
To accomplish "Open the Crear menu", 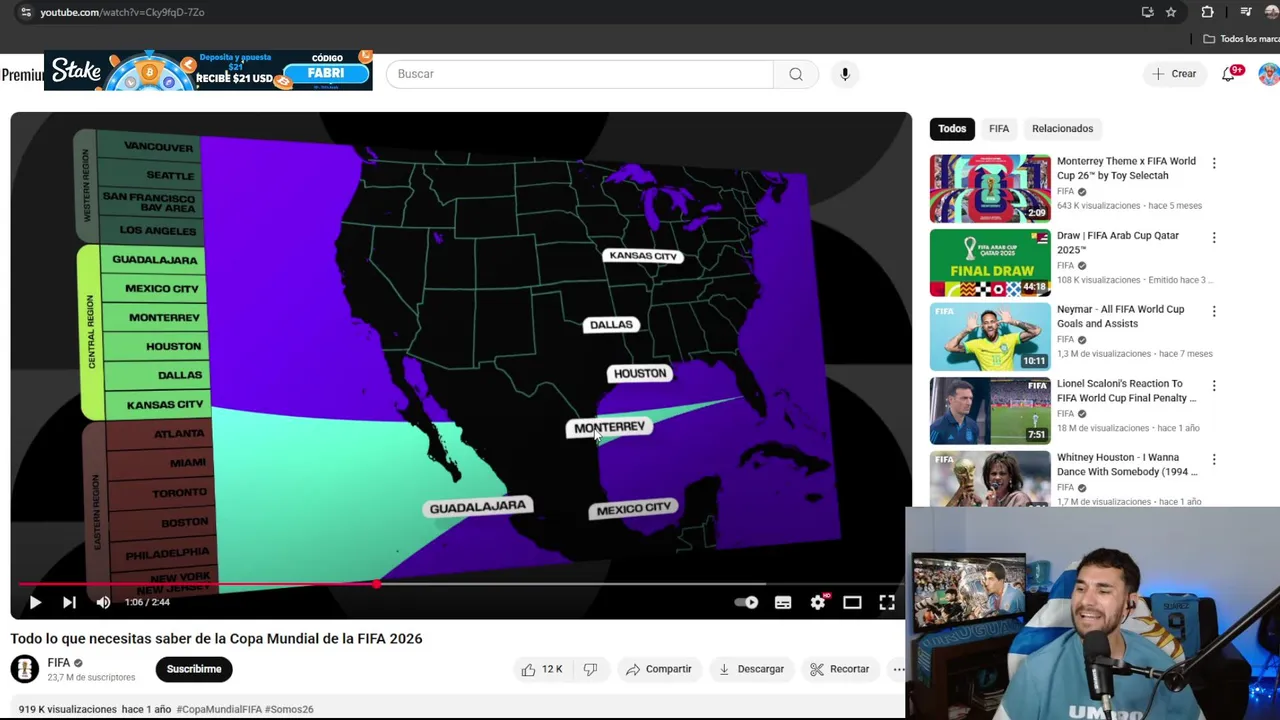I will point(1174,74).
